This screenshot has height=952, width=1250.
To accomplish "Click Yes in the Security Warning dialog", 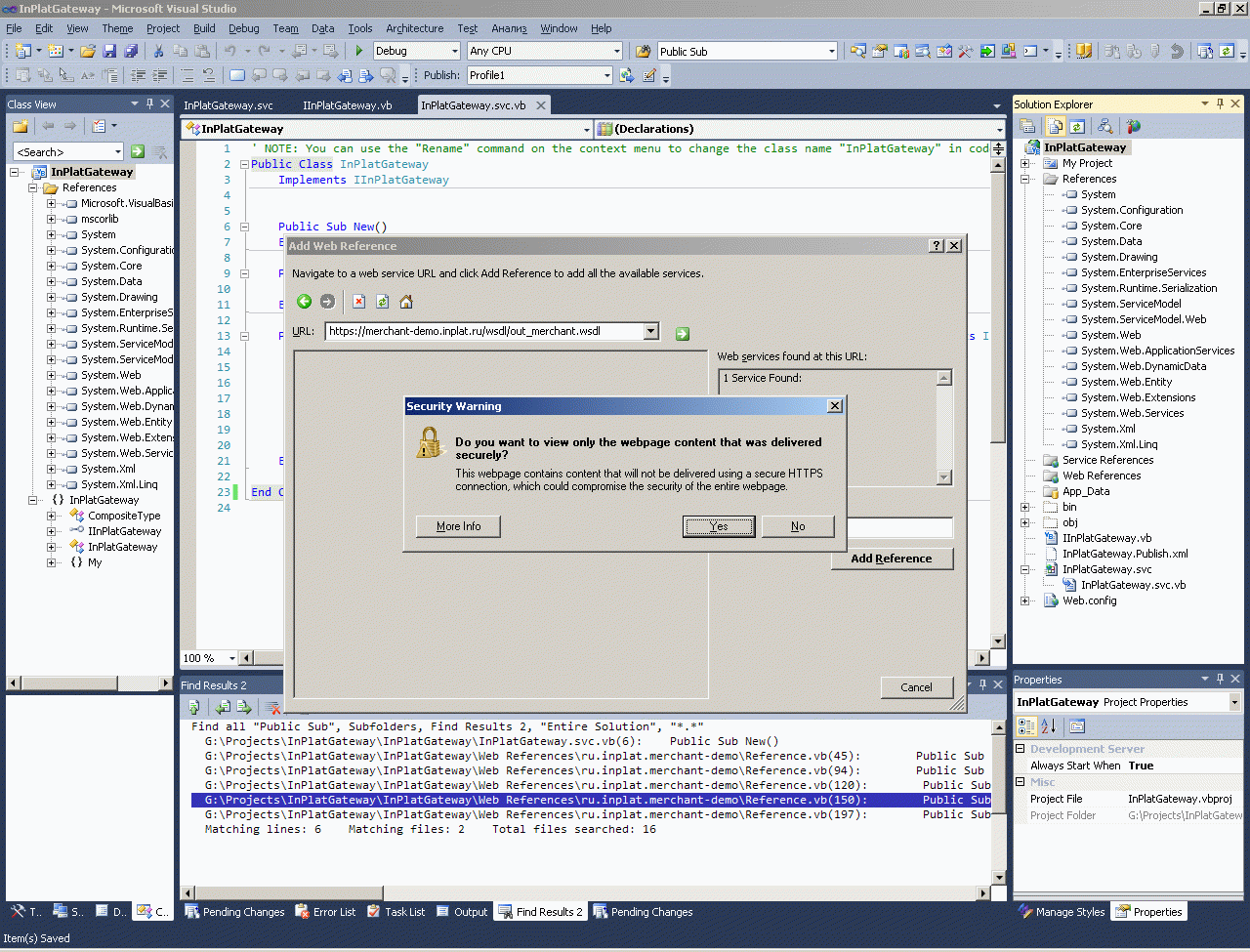I will 719,526.
